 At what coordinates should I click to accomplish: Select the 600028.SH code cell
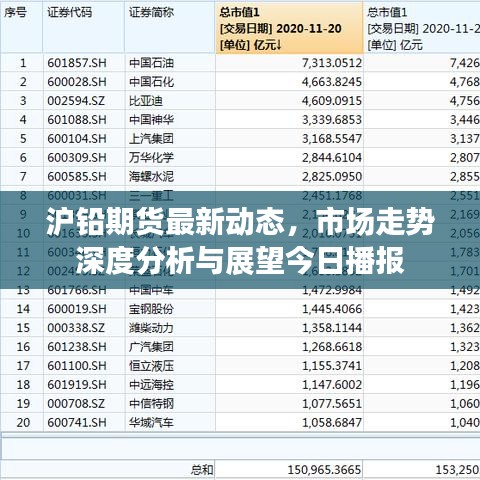coord(77,82)
